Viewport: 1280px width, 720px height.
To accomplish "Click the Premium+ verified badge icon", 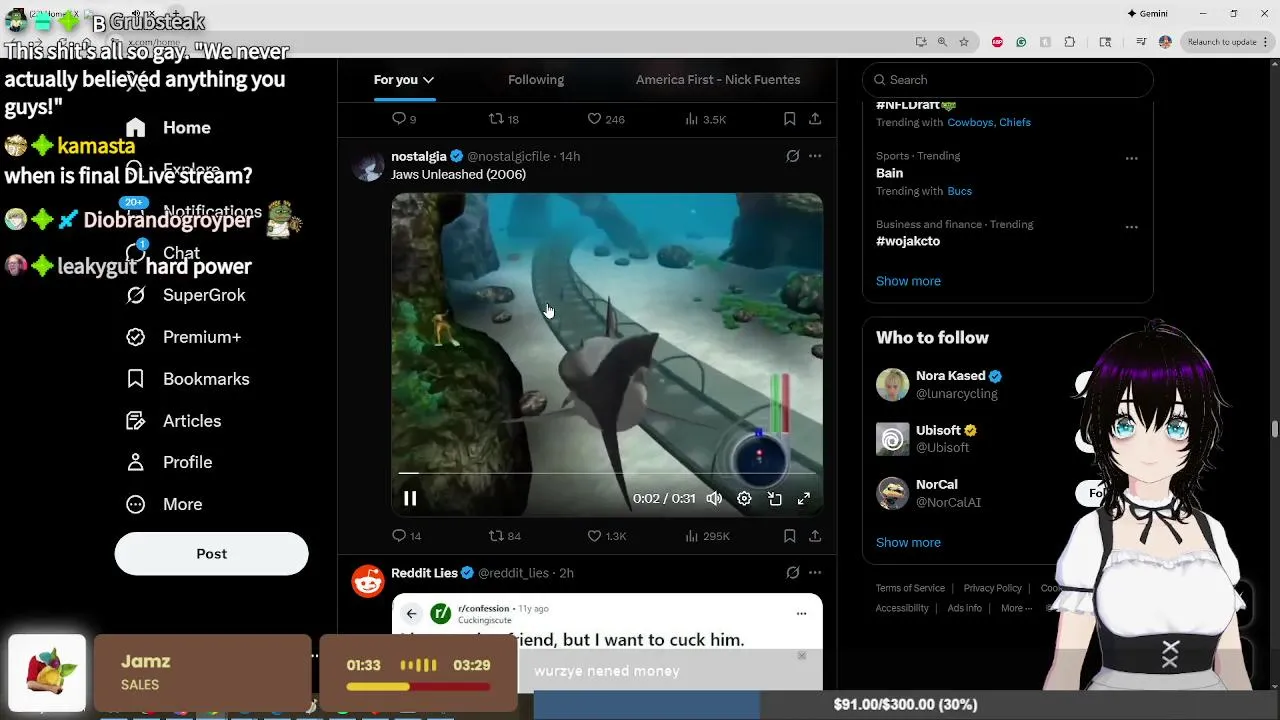I will click(136, 337).
